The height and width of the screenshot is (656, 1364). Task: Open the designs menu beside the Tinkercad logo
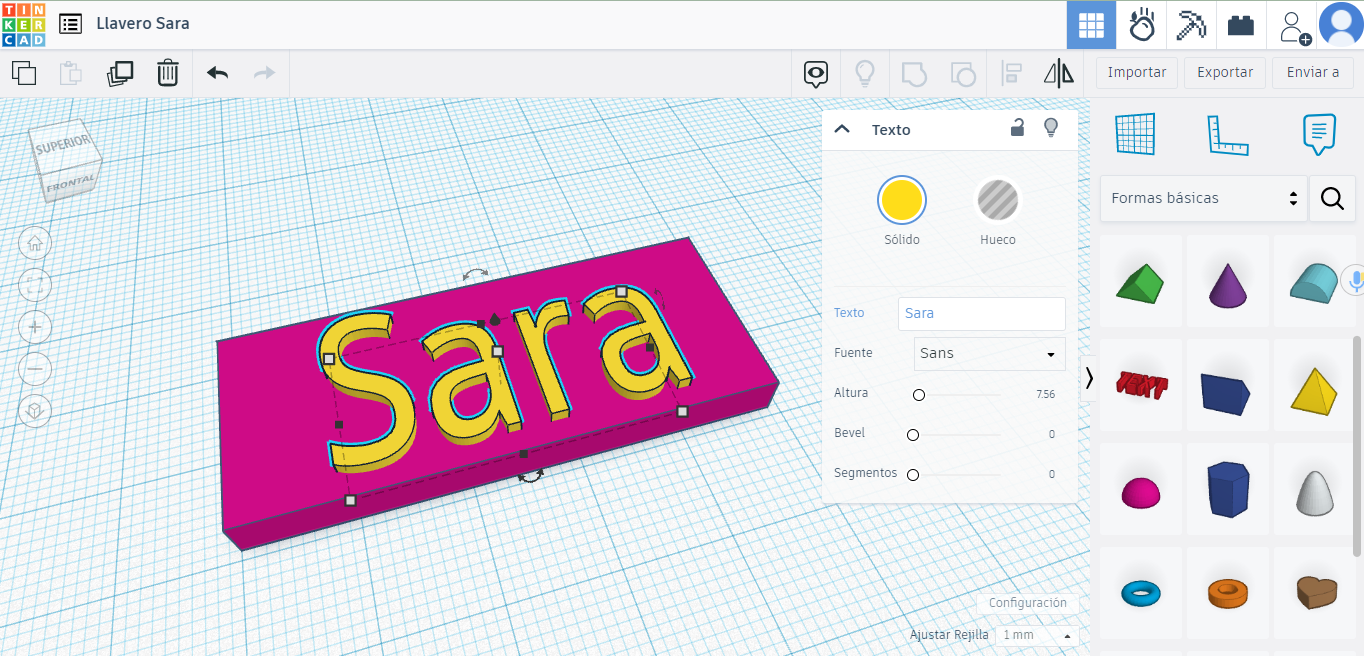[x=68, y=23]
